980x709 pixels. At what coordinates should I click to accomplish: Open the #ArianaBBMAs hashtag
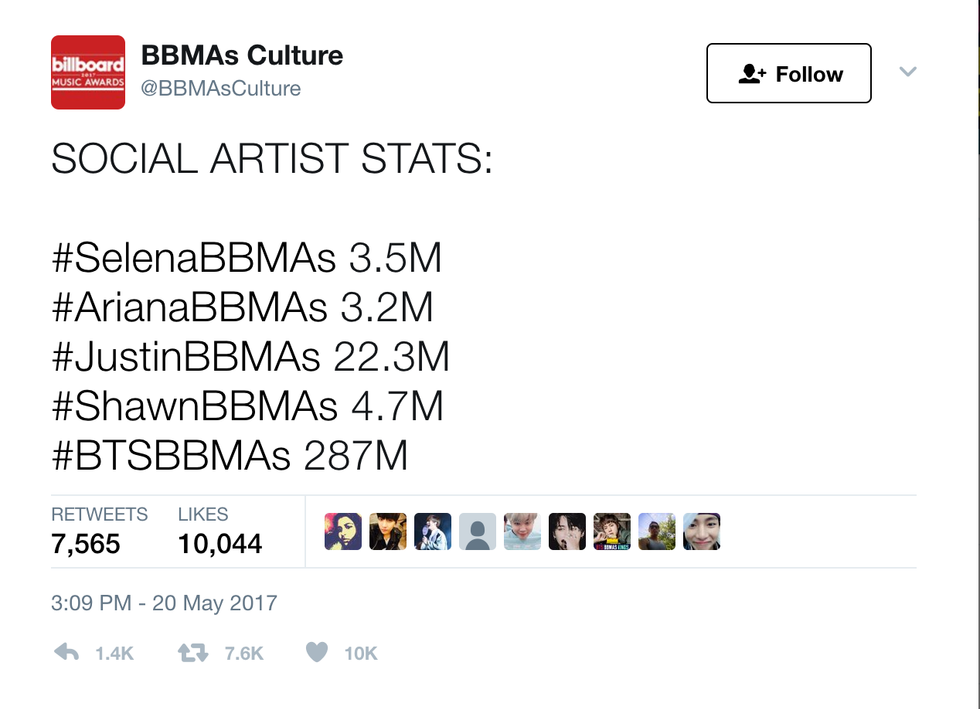point(189,308)
